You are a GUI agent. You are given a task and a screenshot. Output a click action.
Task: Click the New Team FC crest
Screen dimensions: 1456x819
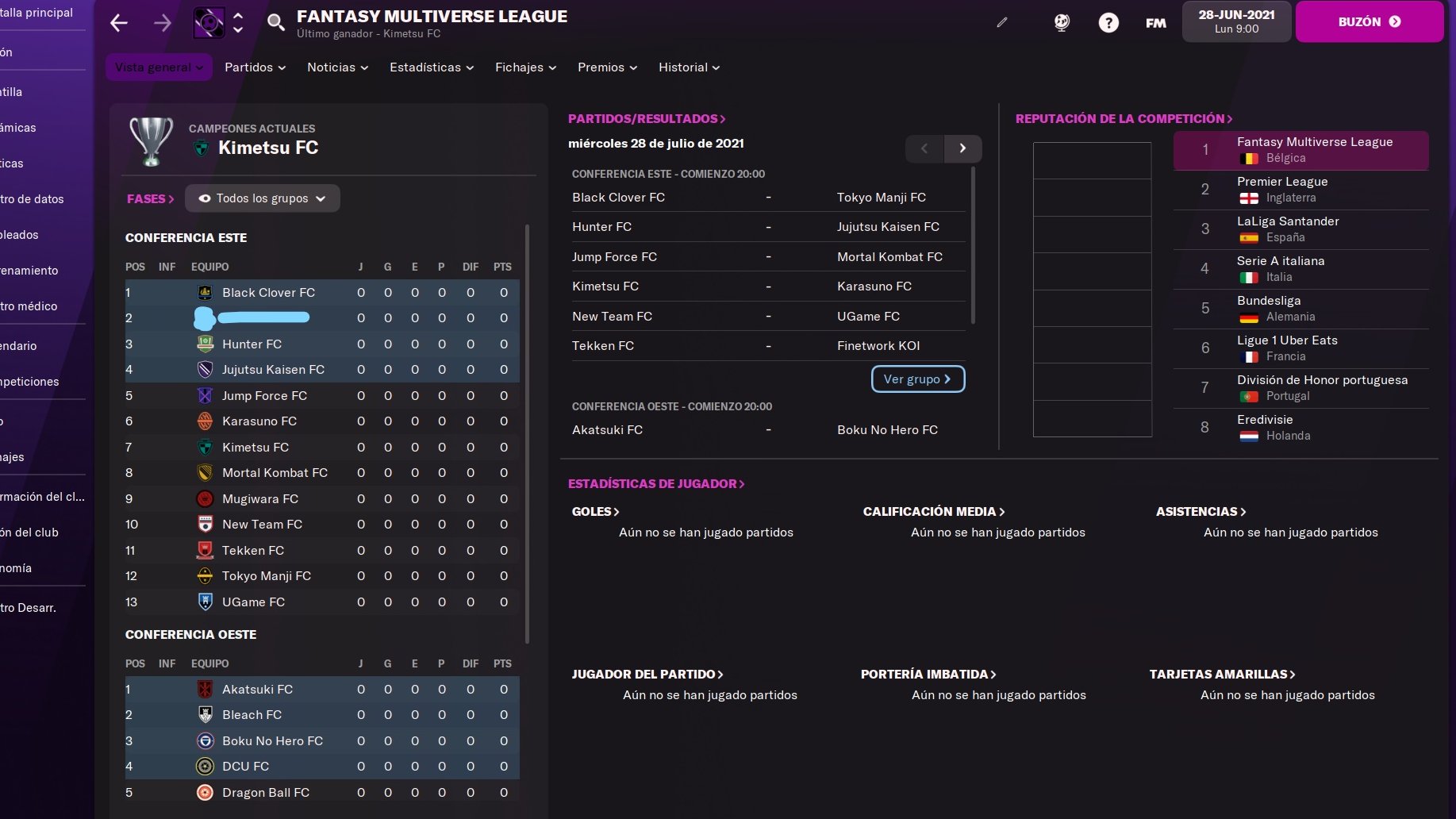tap(205, 525)
